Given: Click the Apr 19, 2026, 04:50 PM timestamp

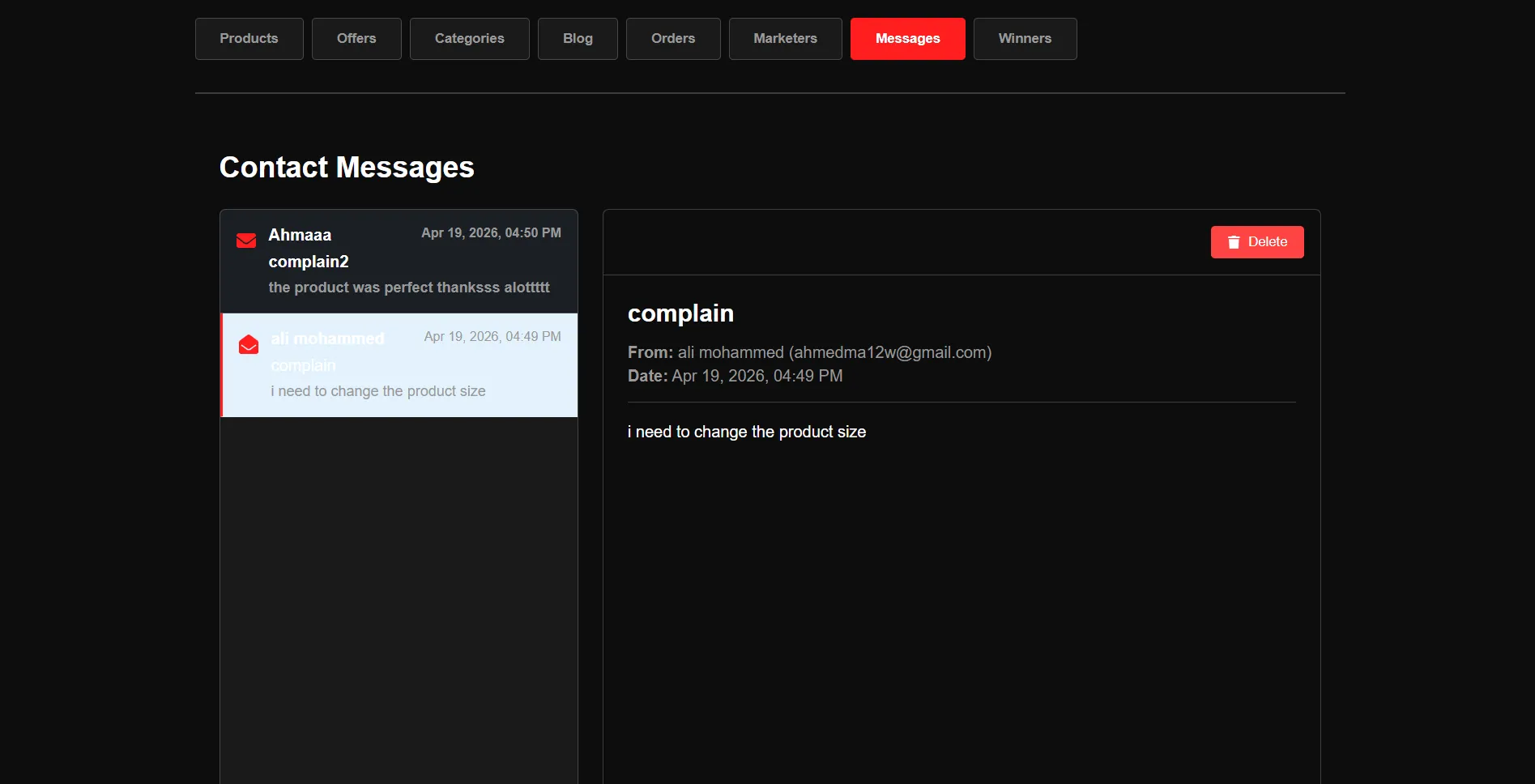Looking at the screenshot, I should click(491, 233).
